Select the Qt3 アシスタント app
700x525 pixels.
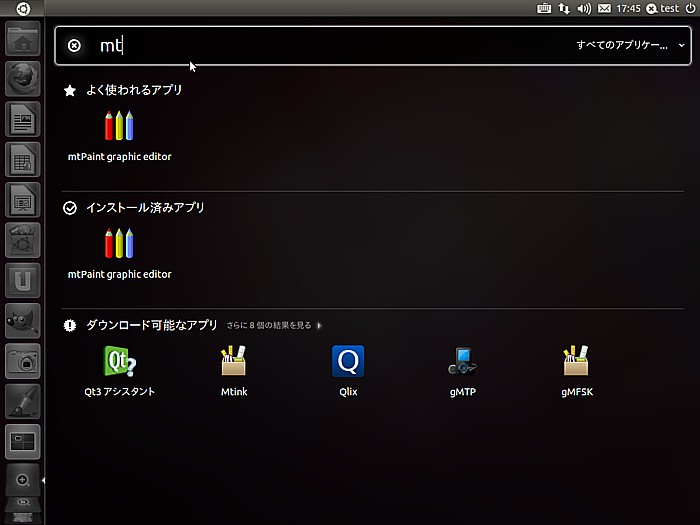(119, 371)
